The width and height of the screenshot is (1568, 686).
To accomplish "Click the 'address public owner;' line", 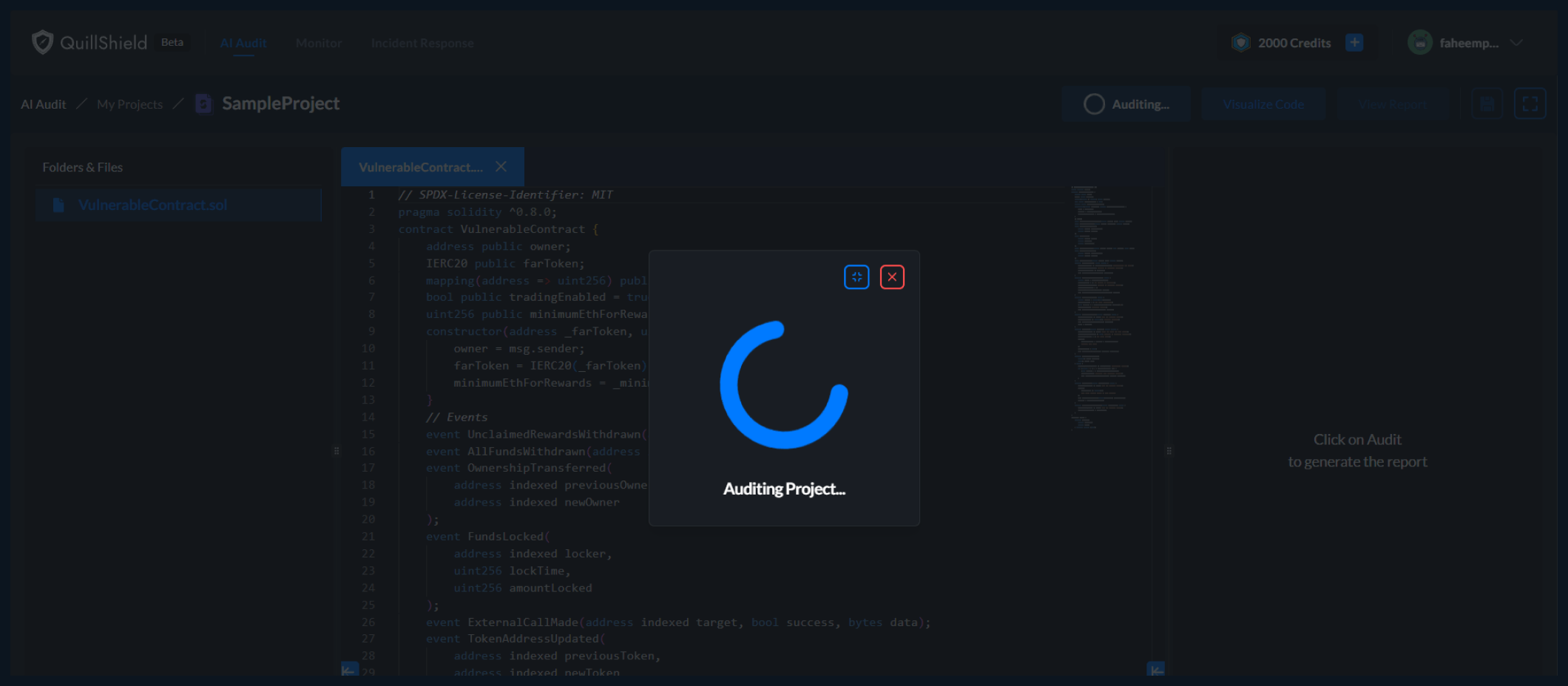I will 498,246.
